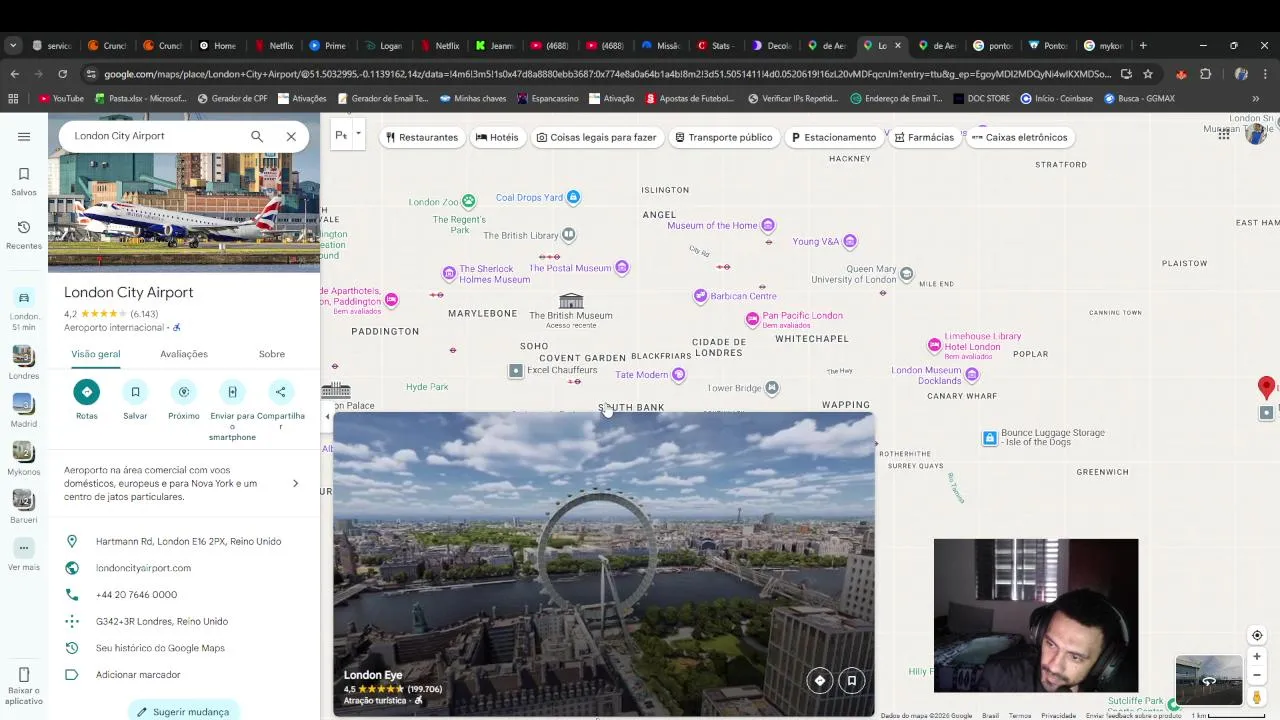
Task: Switch to the Avaliações tab
Action: (184, 354)
